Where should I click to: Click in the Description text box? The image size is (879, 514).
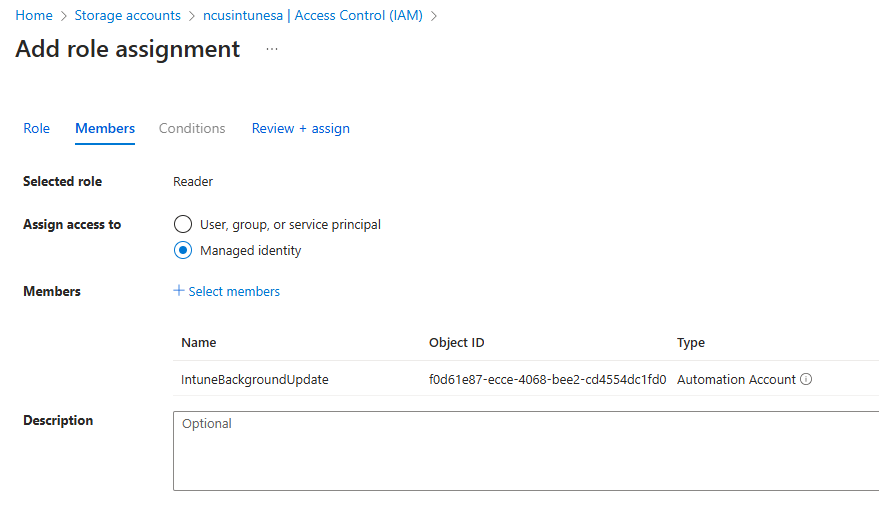[x=525, y=450]
